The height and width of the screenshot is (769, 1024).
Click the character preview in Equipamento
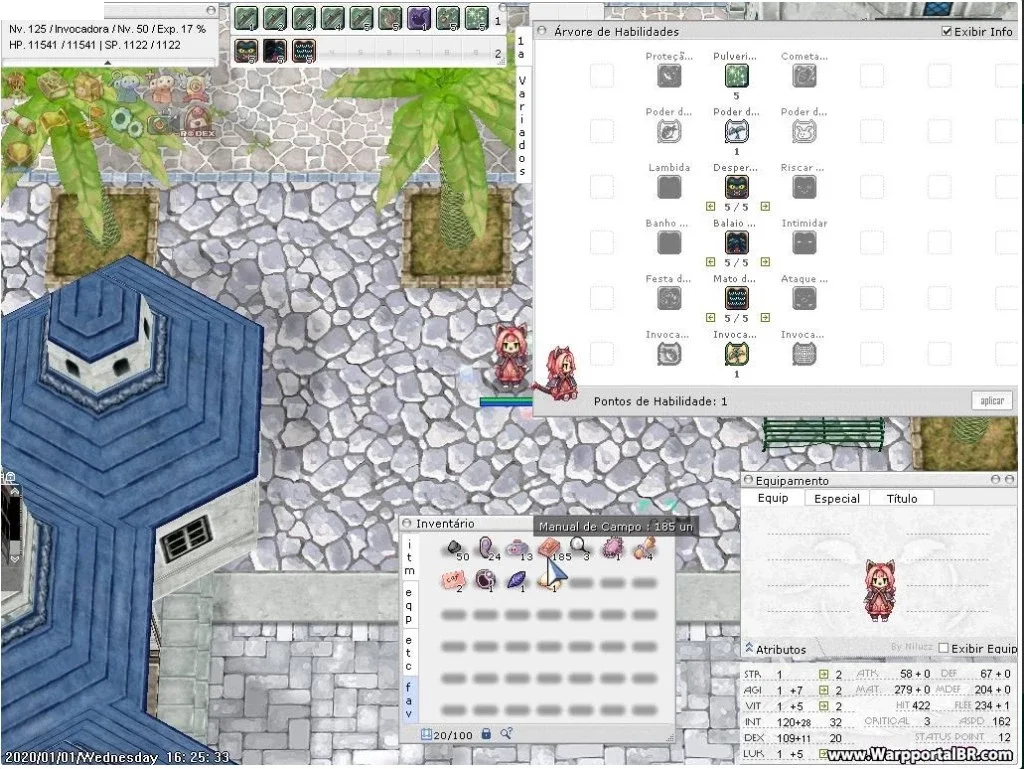[x=878, y=589]
